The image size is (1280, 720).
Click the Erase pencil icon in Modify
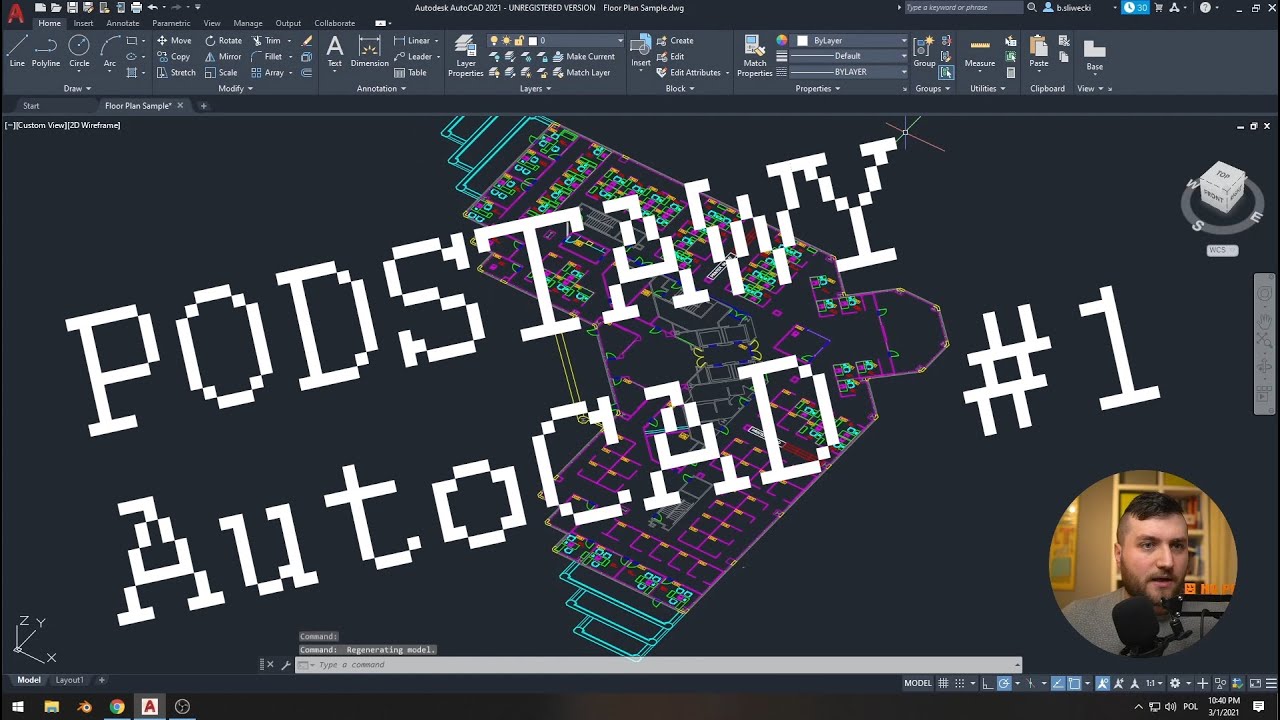click(x=307, y=41)
